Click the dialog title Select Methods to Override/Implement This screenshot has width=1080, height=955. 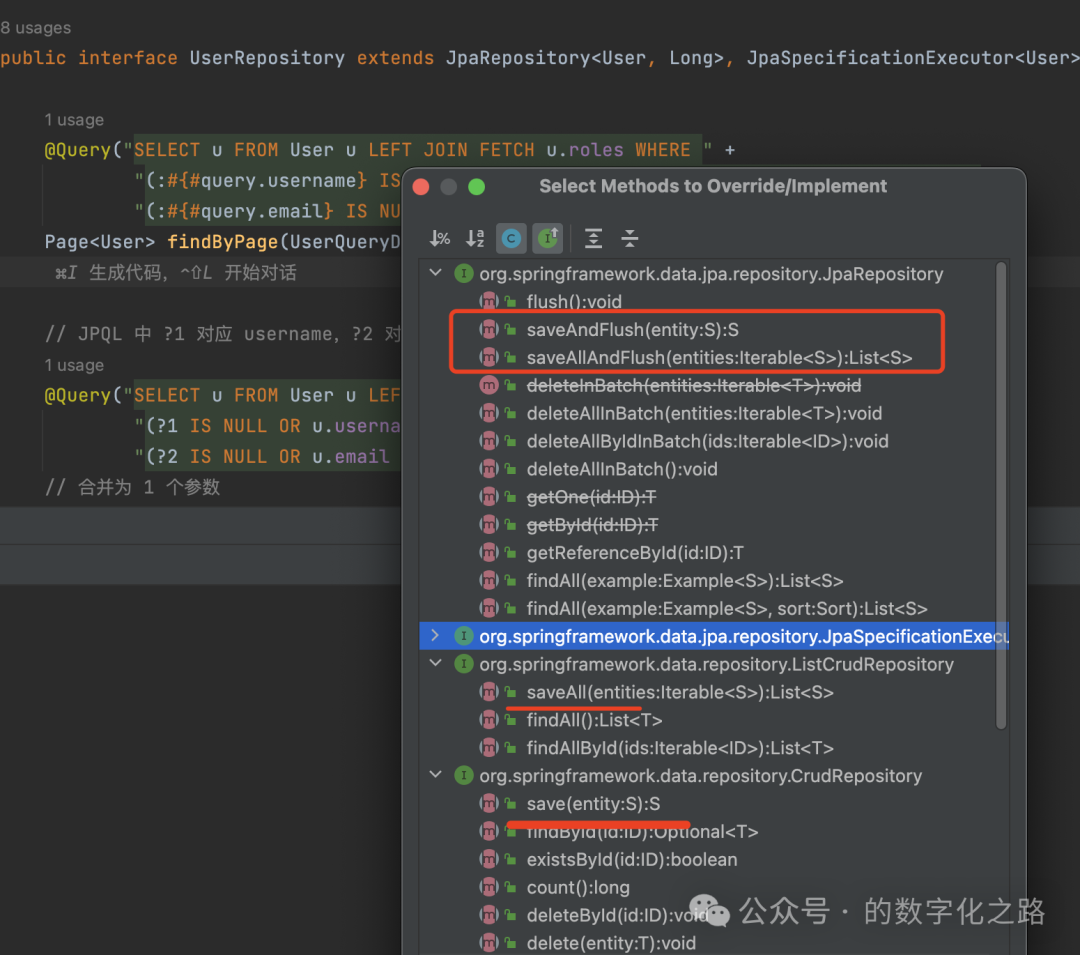(x=713, y=186)
